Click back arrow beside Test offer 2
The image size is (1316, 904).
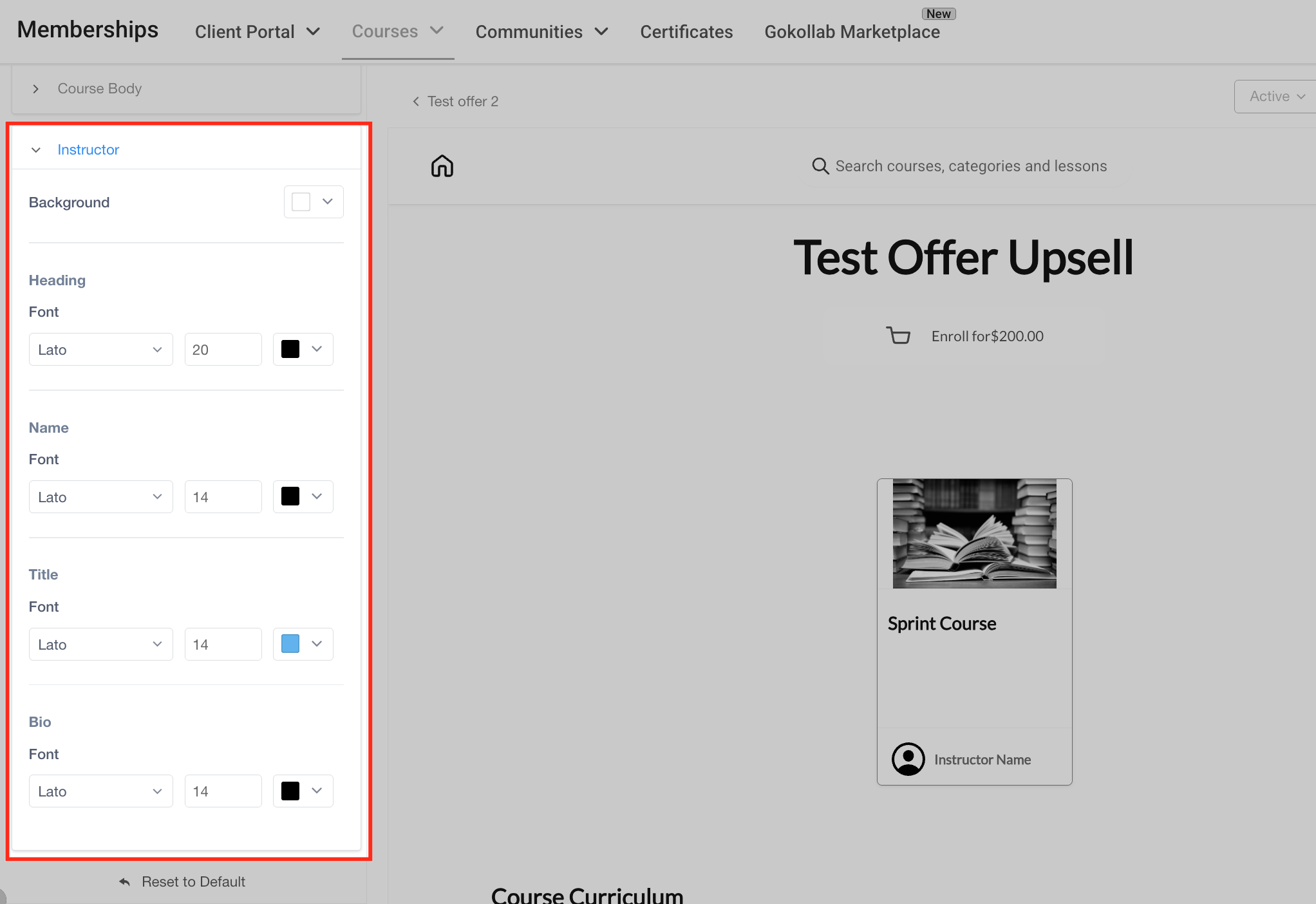[416, 101]
